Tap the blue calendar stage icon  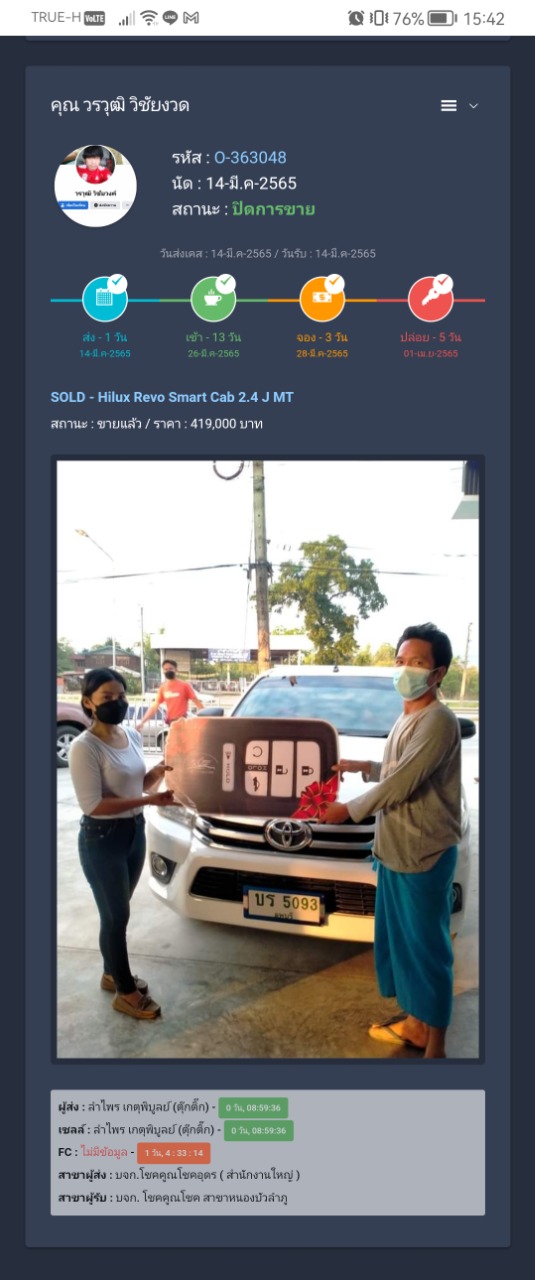(104, 299)
